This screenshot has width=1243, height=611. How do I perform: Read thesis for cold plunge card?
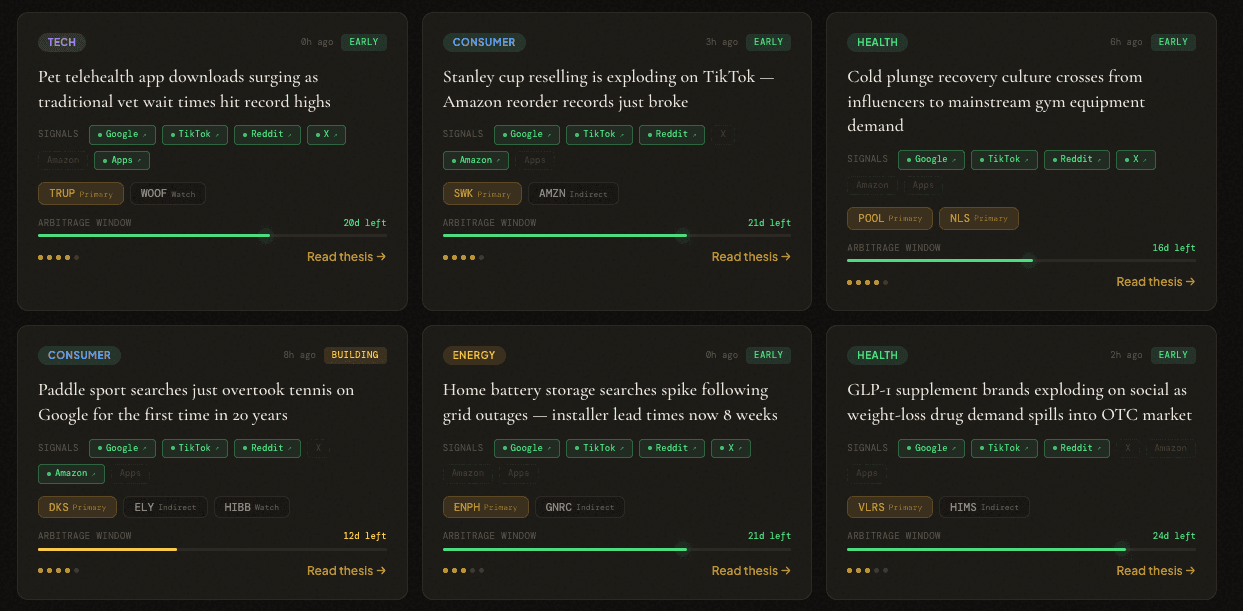[1156, 282]
